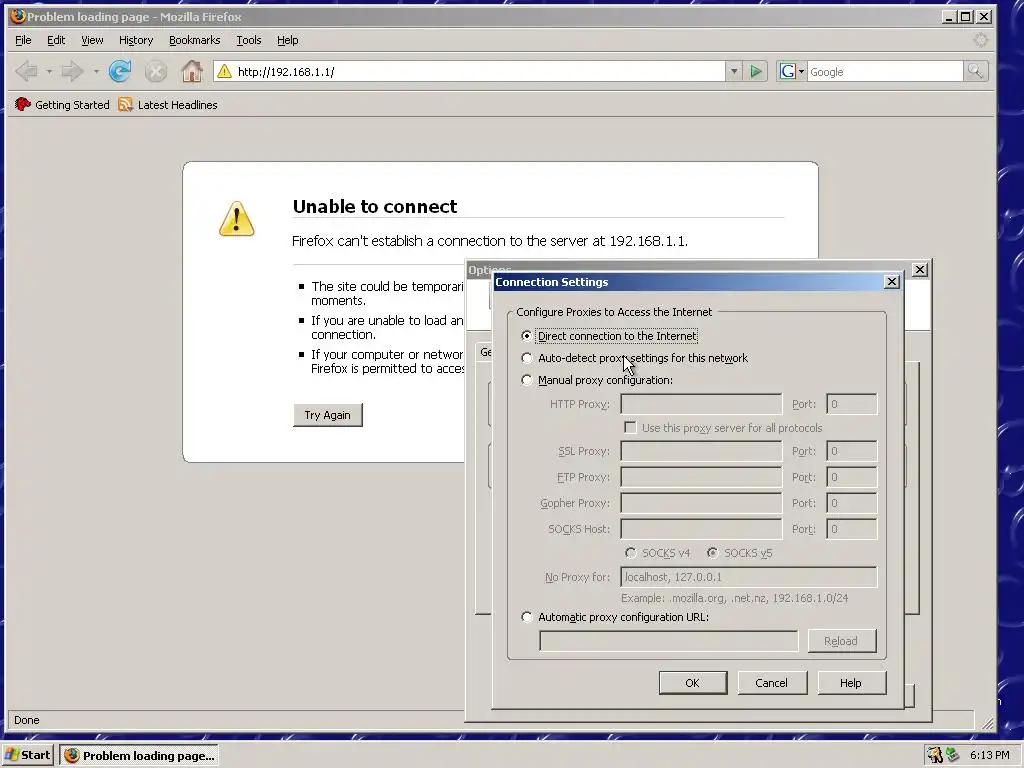Click the system clock showing 6:13 PM
The image size is (1024, 768).
989,755
